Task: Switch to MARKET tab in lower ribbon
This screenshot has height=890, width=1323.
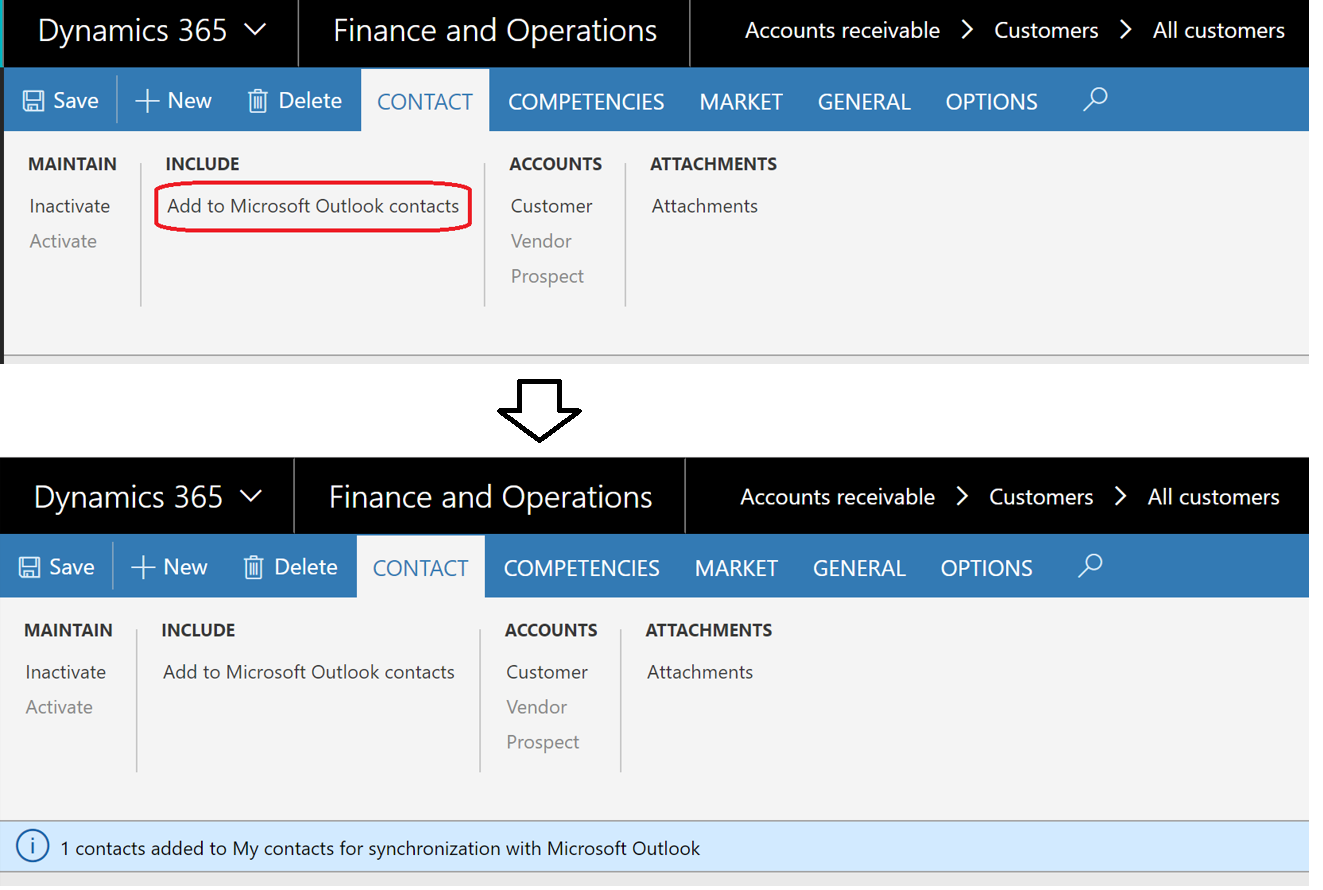Action: point(737,568)
